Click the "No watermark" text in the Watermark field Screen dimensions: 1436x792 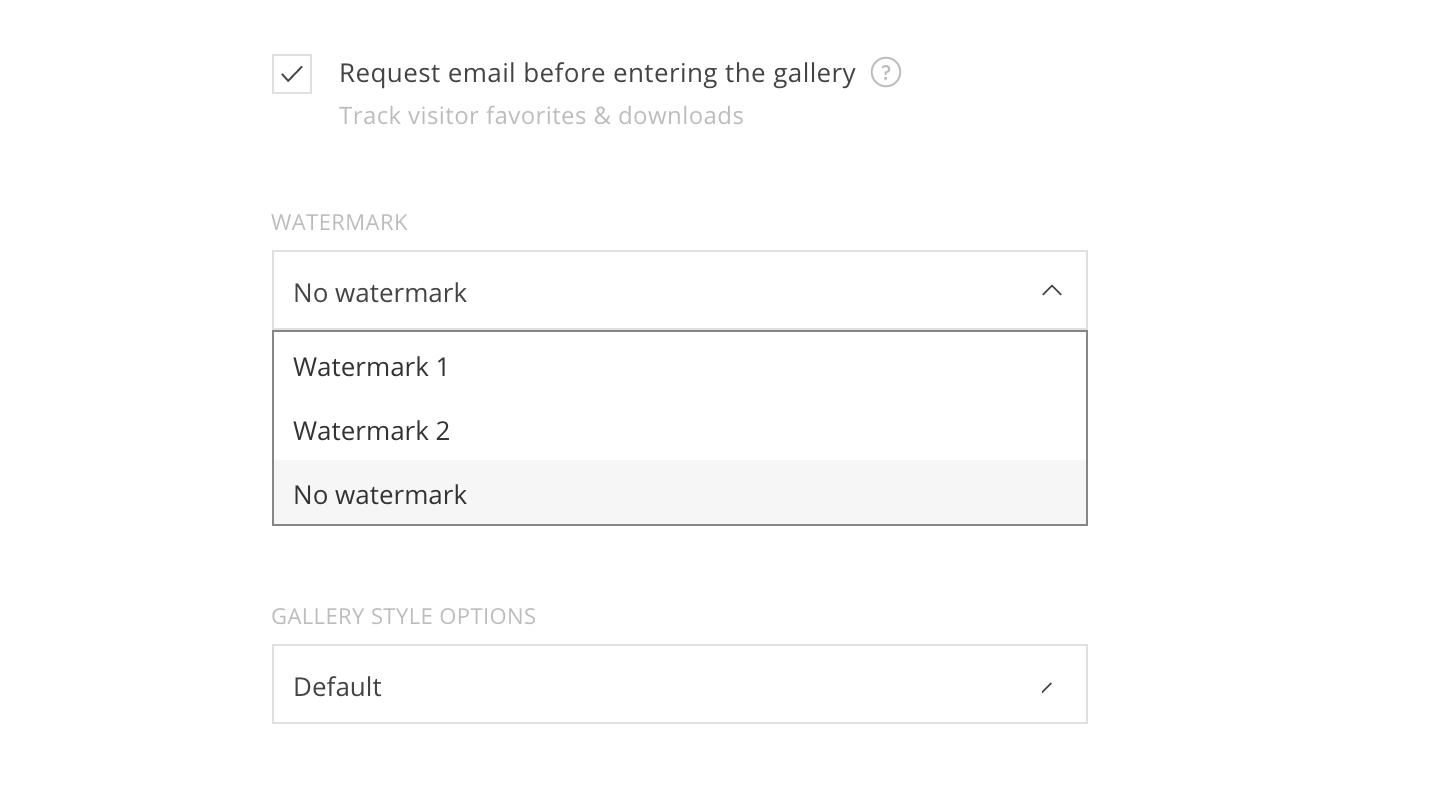(380, 293)
